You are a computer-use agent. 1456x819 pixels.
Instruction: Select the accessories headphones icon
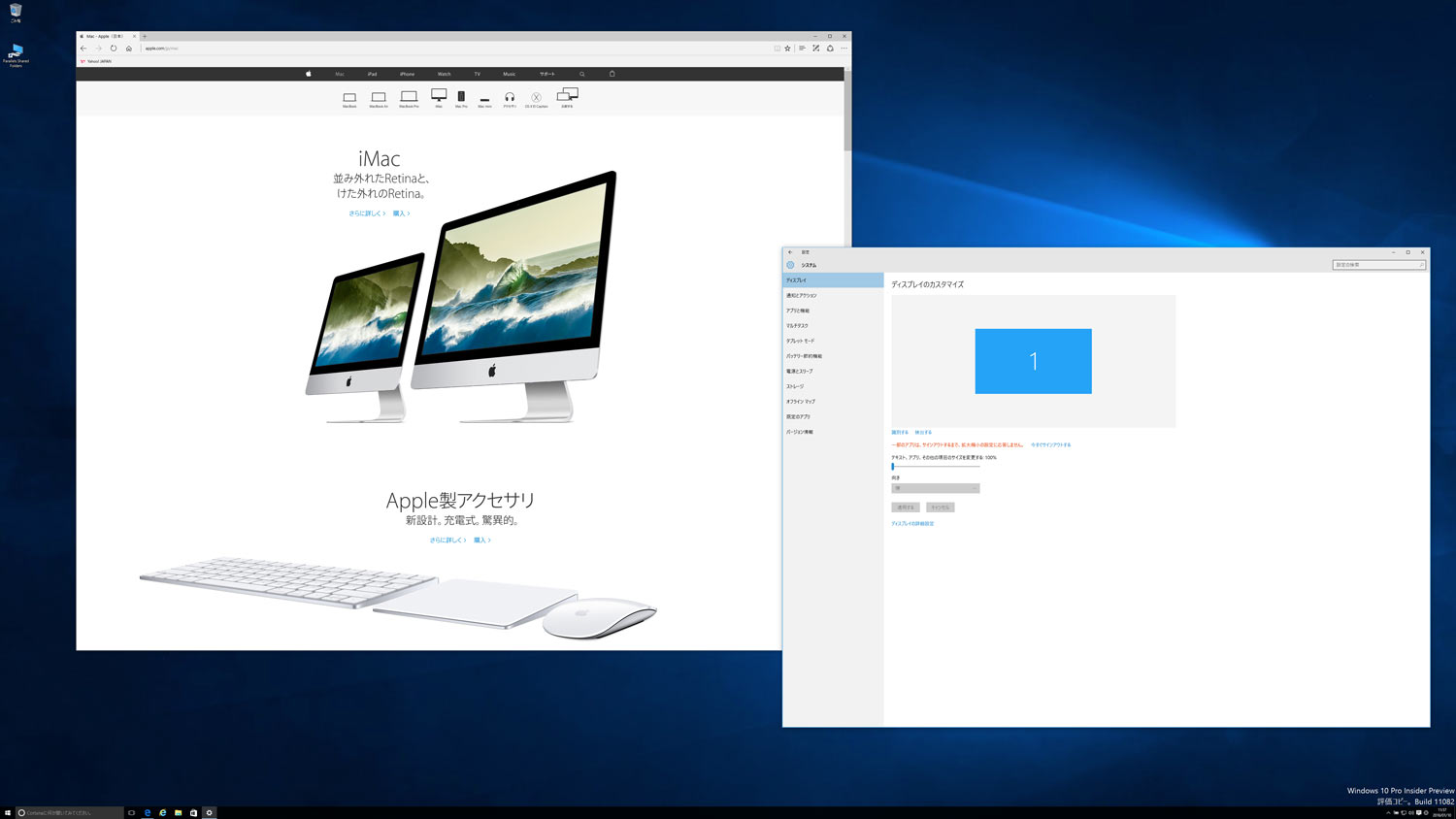510,99
